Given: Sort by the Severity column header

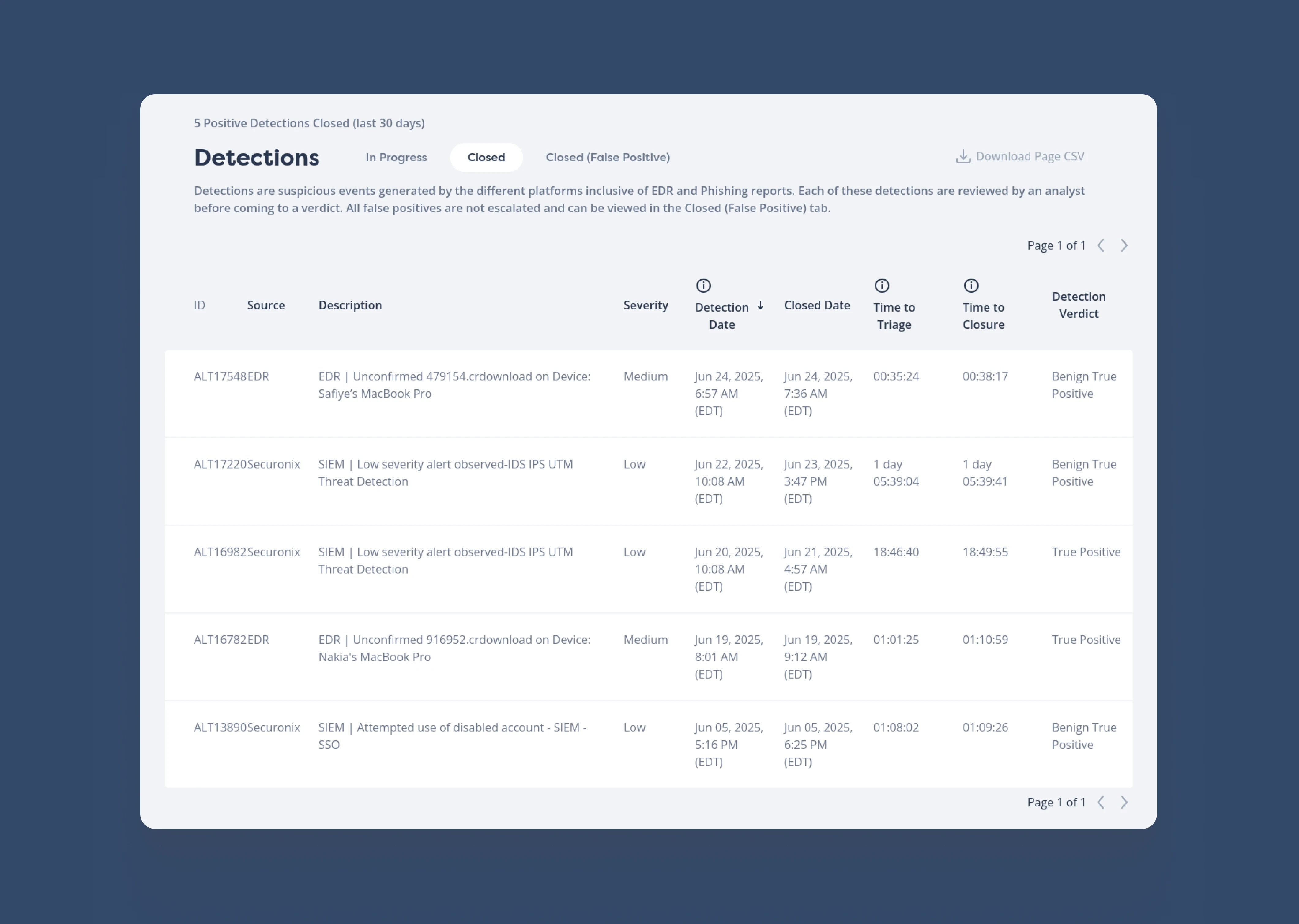Looking at the screenshot, I should (646, 305).
